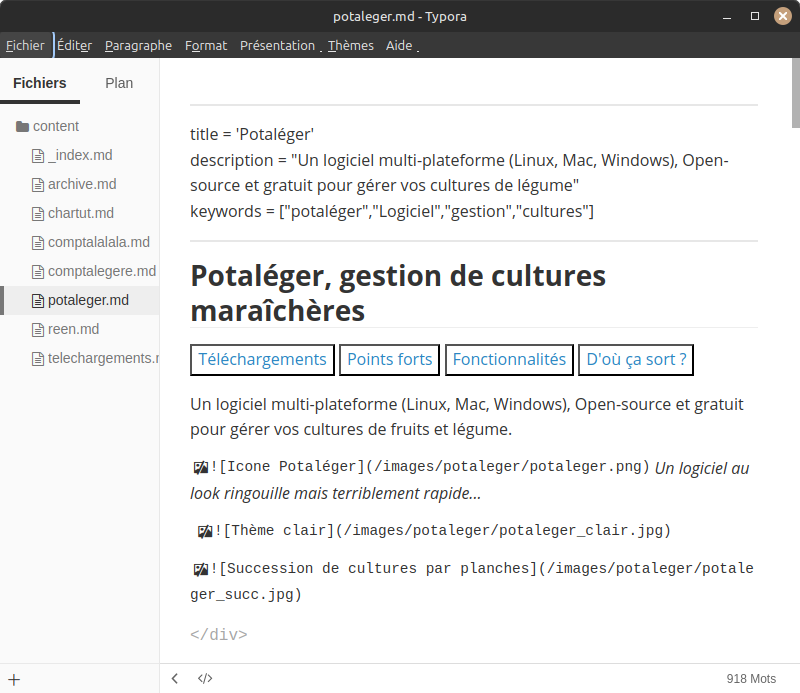The width and height of the screenshot is (800, 693).
Task: Toggle source code mode icon
Action: (x=205, y=678)
